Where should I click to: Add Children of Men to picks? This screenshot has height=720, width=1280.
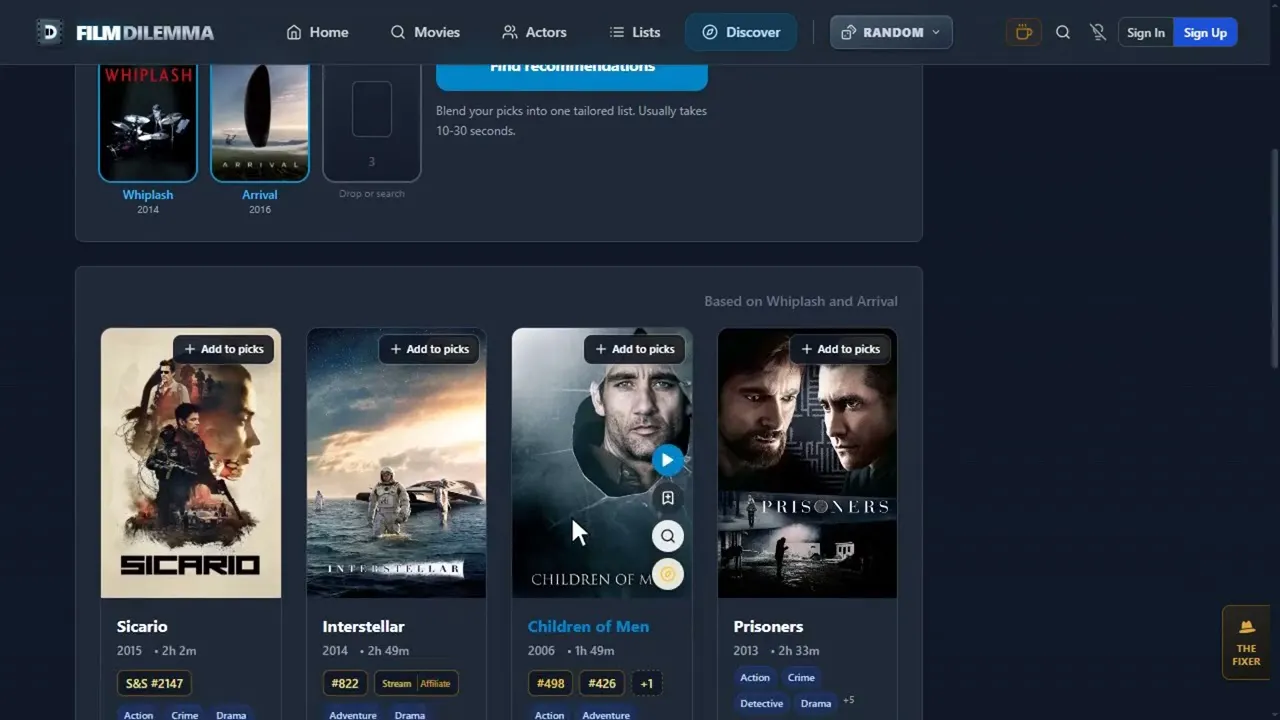tap(635, 349)
